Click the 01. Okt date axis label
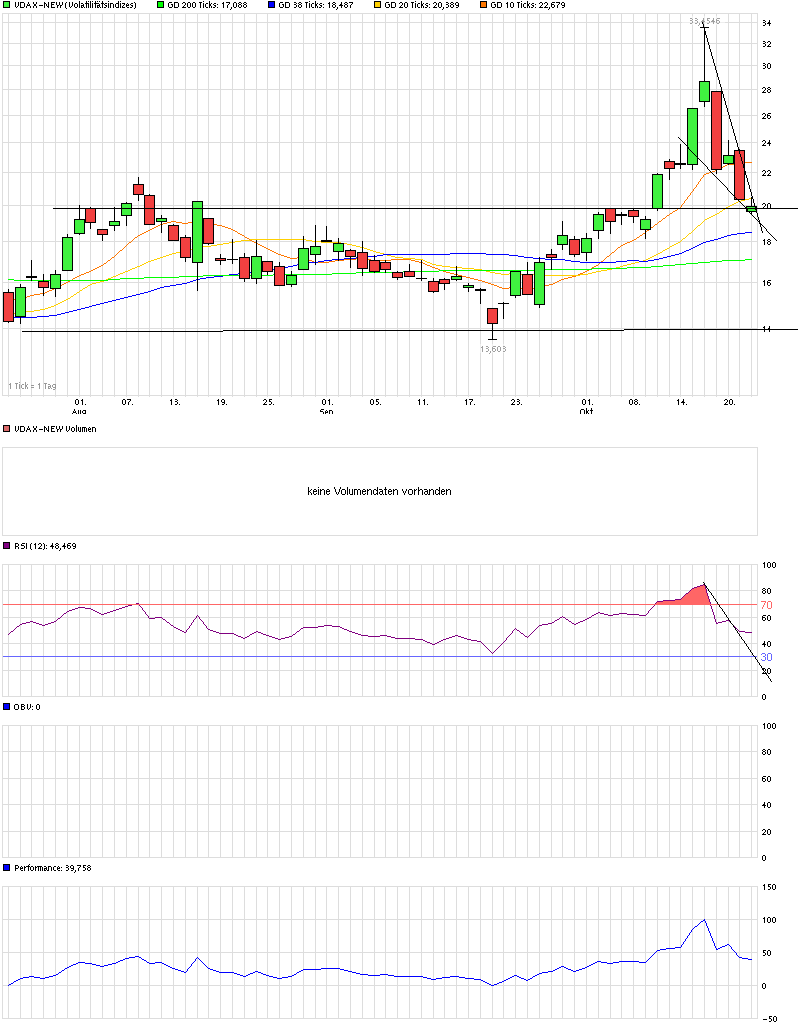This screenshot has width=798, height=1028. pyautogui.click(x=586, y=406)
